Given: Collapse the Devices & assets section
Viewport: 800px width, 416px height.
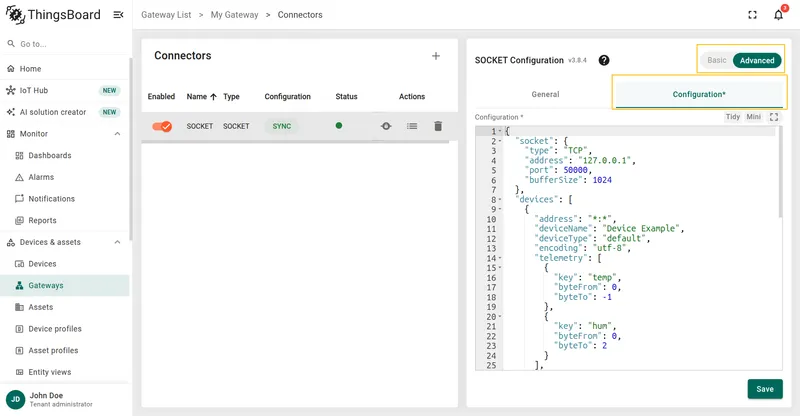Looking at the screenshot, I should 117,242.
